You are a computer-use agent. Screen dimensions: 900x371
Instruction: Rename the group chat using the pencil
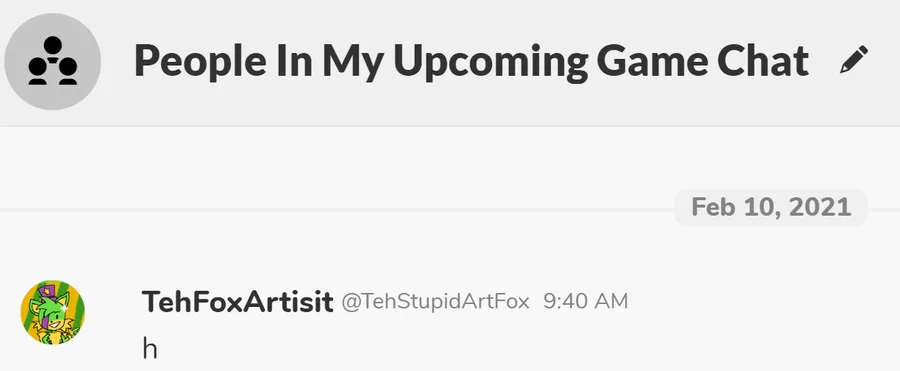(854, 60)
